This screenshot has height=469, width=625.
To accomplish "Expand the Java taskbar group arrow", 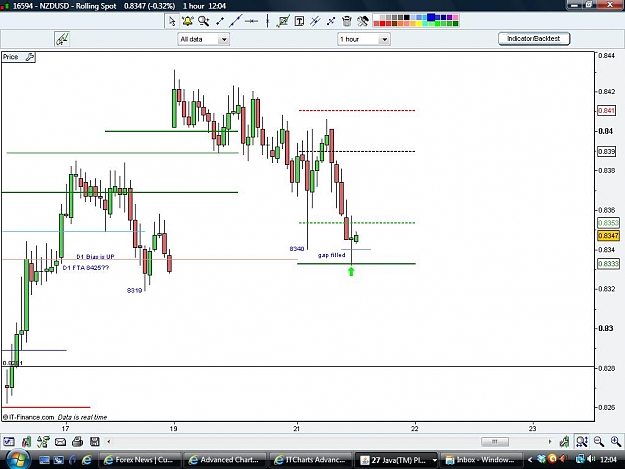I will 434,460.
